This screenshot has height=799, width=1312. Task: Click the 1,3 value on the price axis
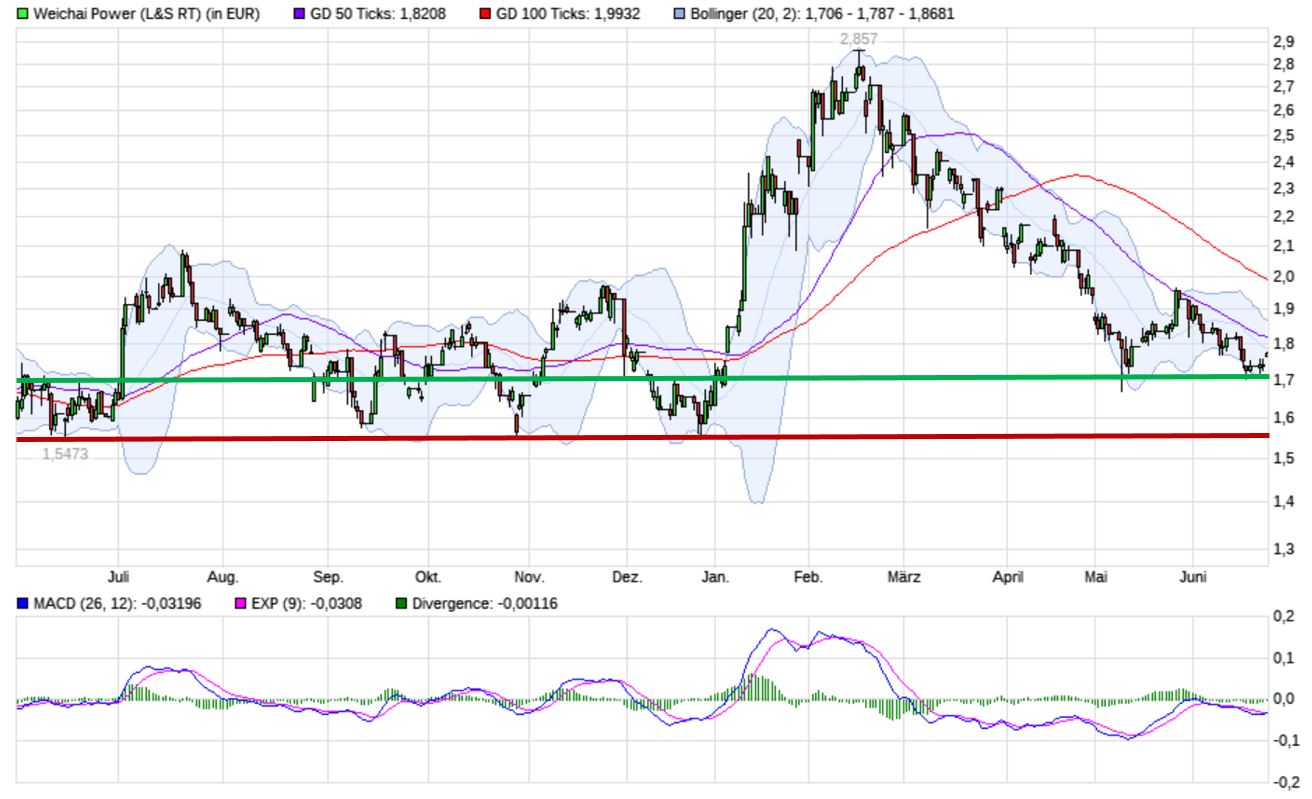point(1283,548)
